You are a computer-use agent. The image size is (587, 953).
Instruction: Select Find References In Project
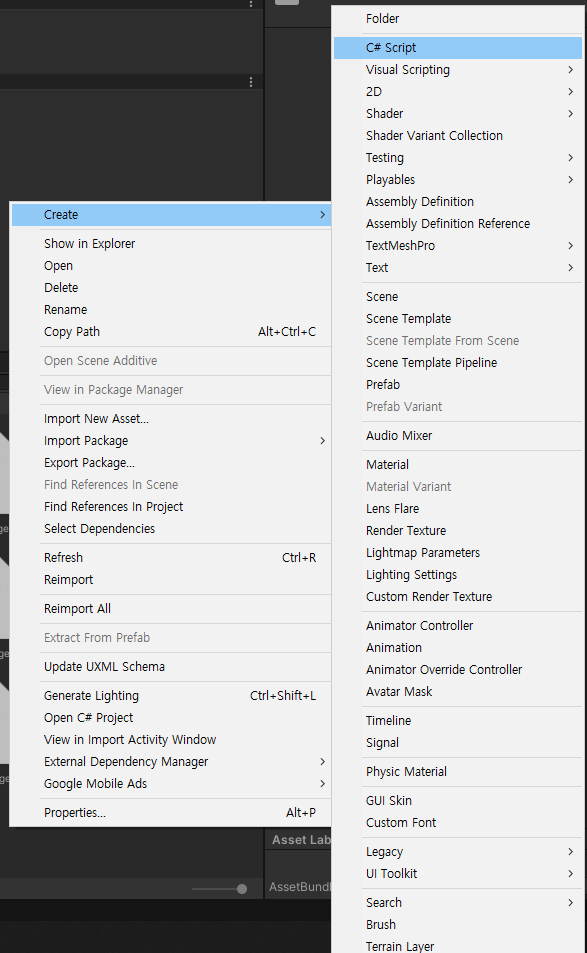[x=171, y=506]
